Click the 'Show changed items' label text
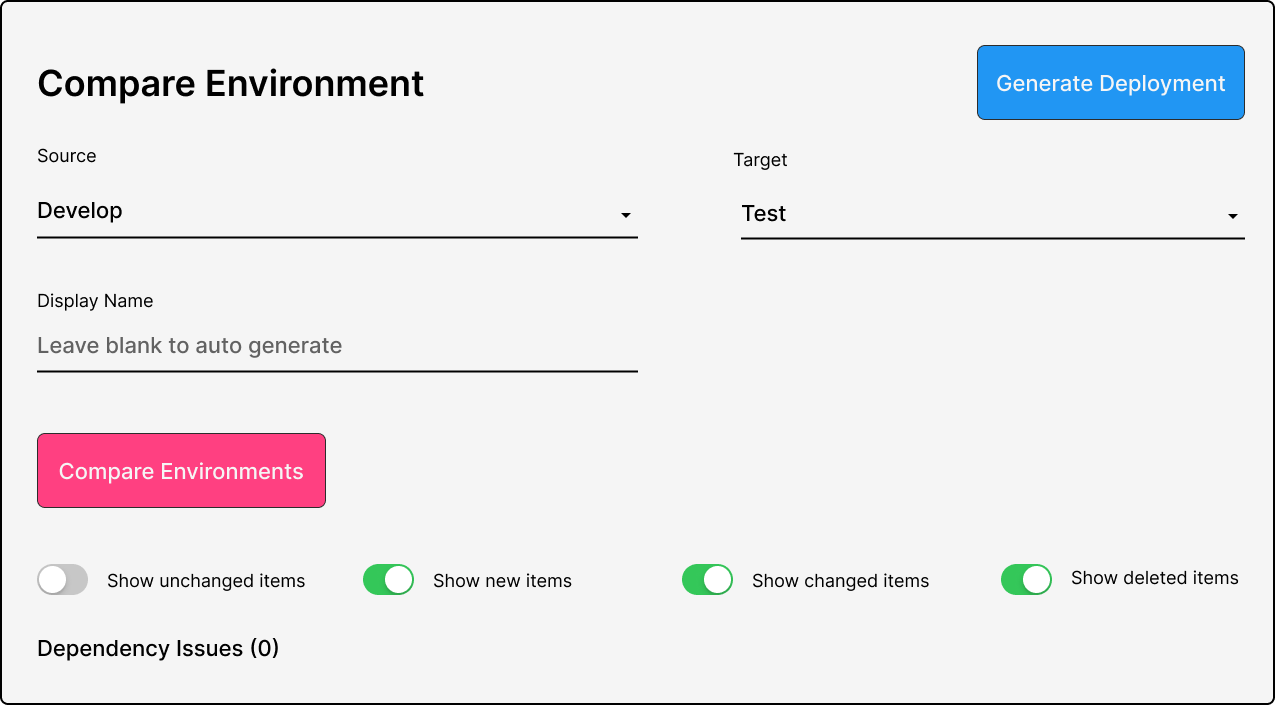Screen dimensions: 1275x705 [x=840, y=581]
